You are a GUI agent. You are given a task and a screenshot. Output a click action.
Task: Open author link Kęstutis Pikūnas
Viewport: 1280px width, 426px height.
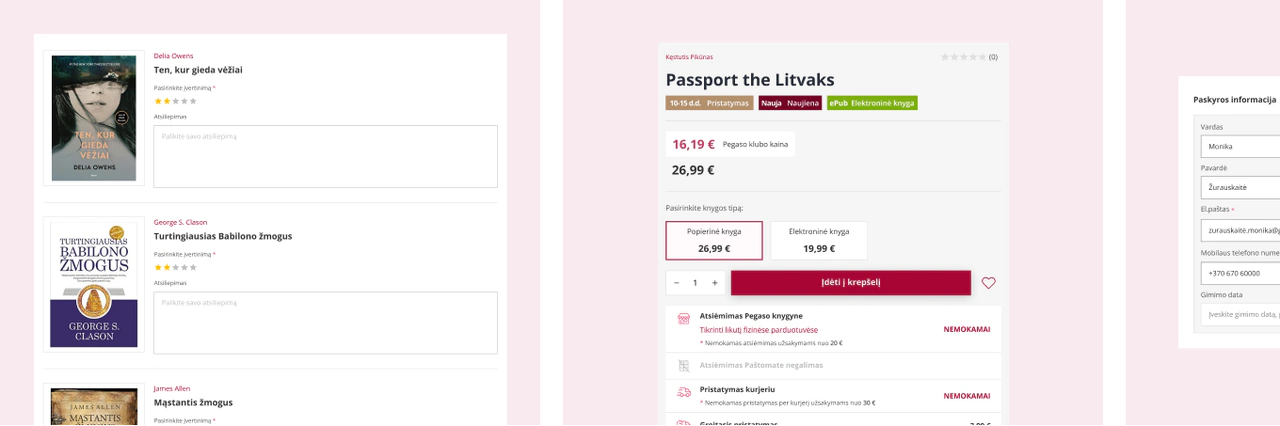(x=689, y=57)
